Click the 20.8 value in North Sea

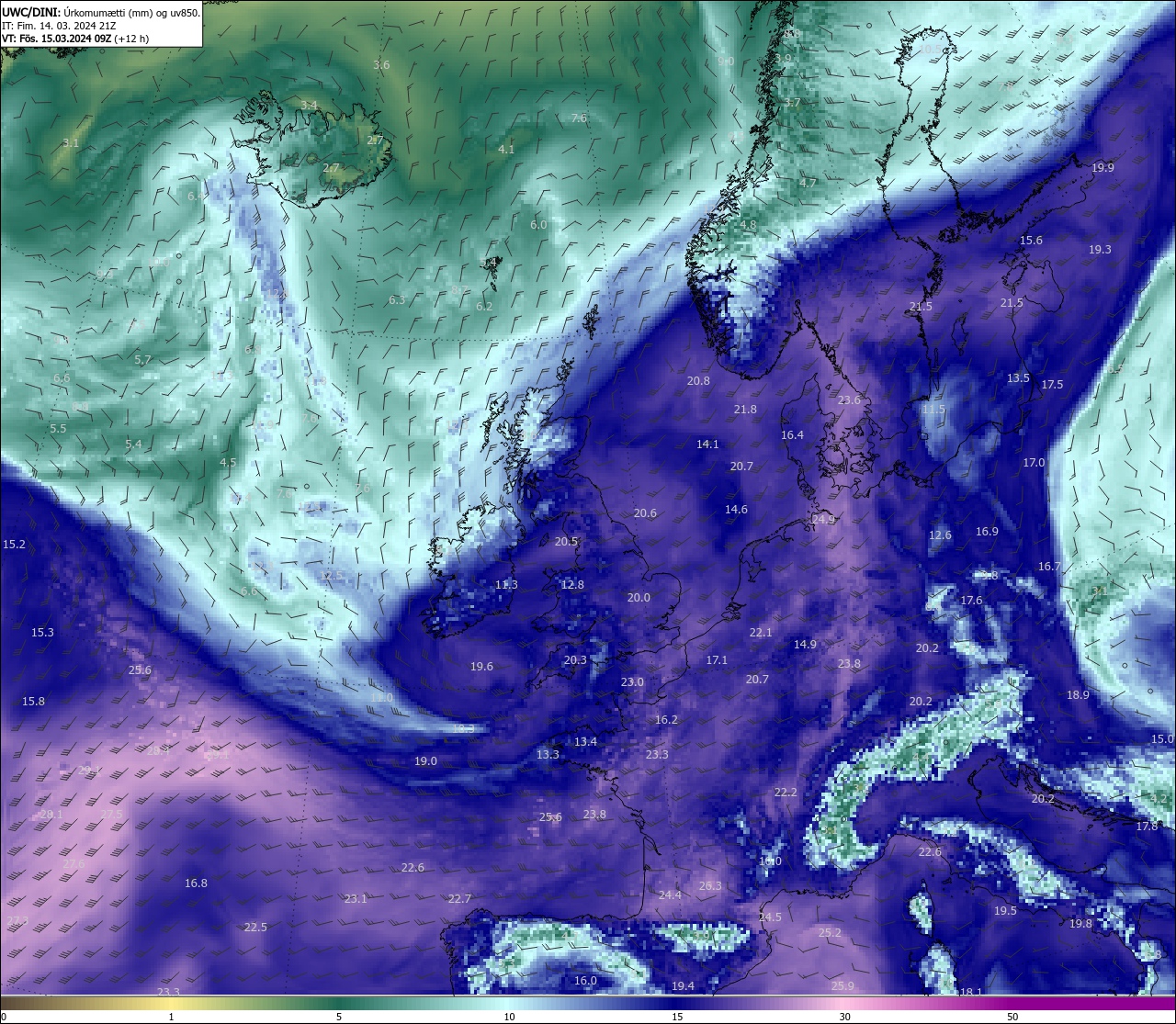(x=698, y=381)
